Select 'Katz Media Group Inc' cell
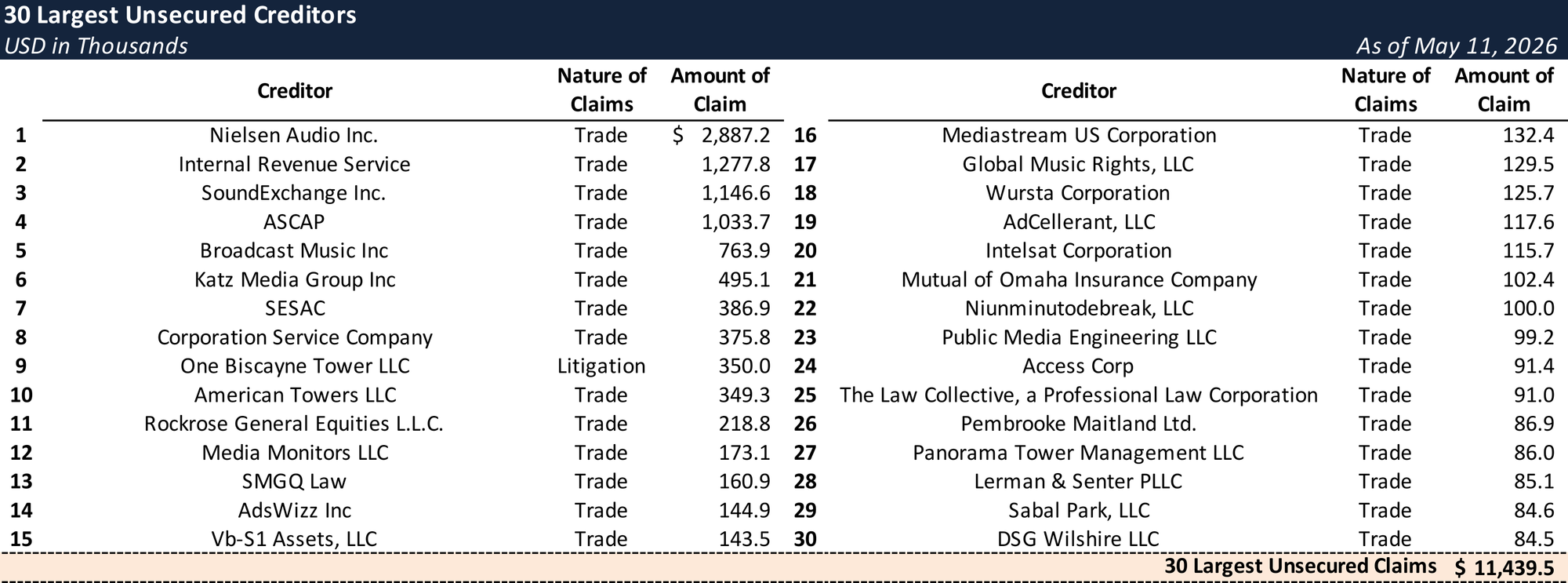 coord(295,279)
